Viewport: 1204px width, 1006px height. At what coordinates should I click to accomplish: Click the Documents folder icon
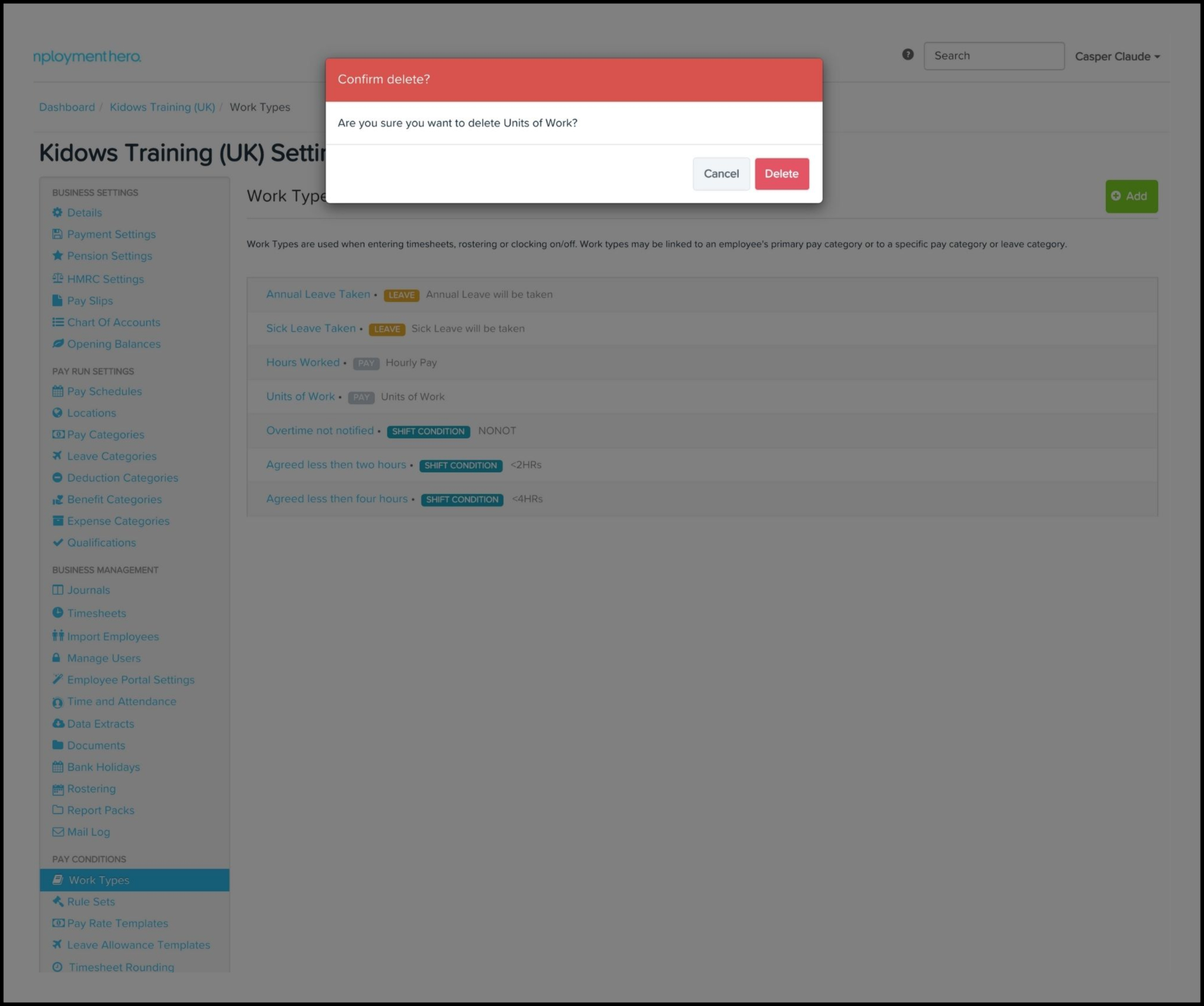pos(57,745)
